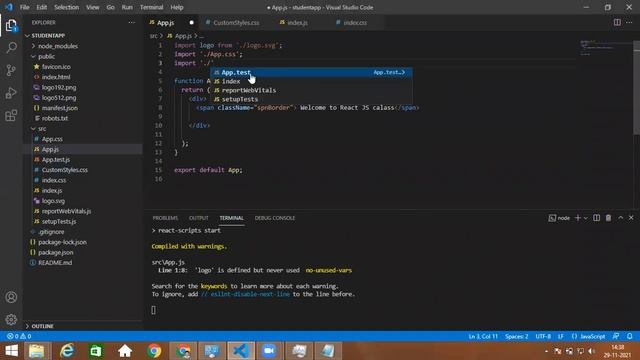Click the eslint-disable-next-line link in terminal
The width and height of the screenshot is (640, 360).
click(245, 294)
